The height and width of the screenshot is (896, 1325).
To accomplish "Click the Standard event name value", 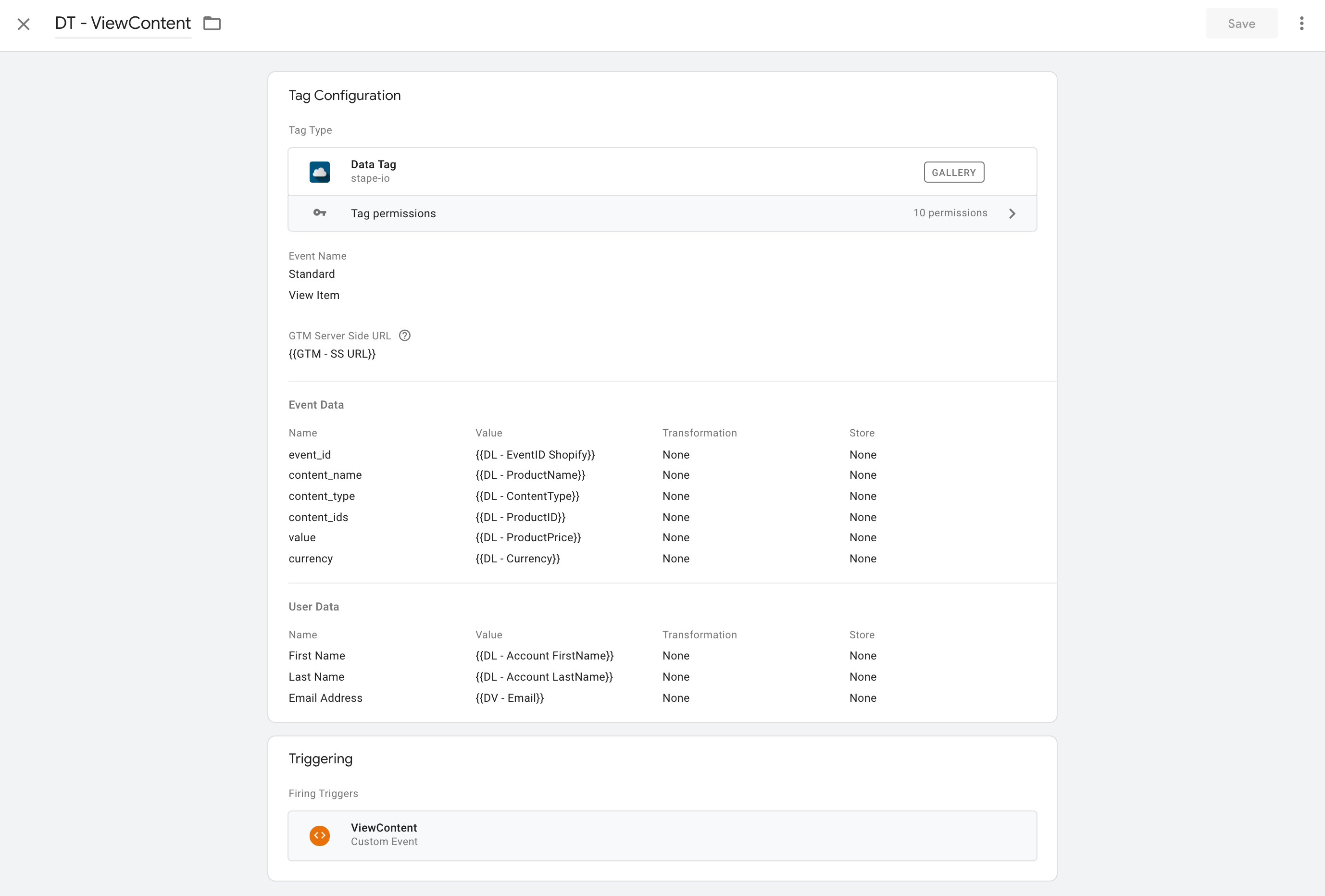I will click(x=311, y=274).
